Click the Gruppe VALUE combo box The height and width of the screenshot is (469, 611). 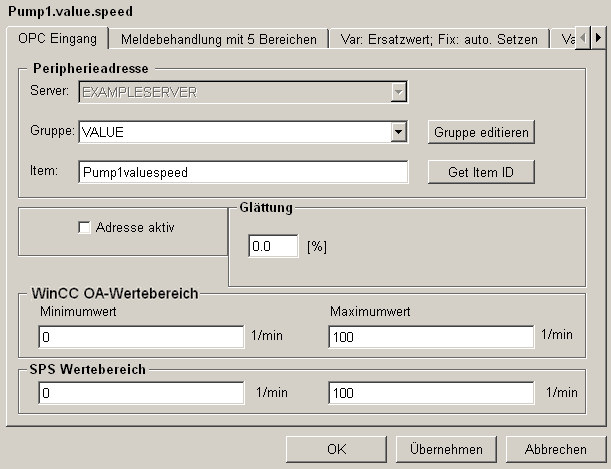[x=243, y=132]
